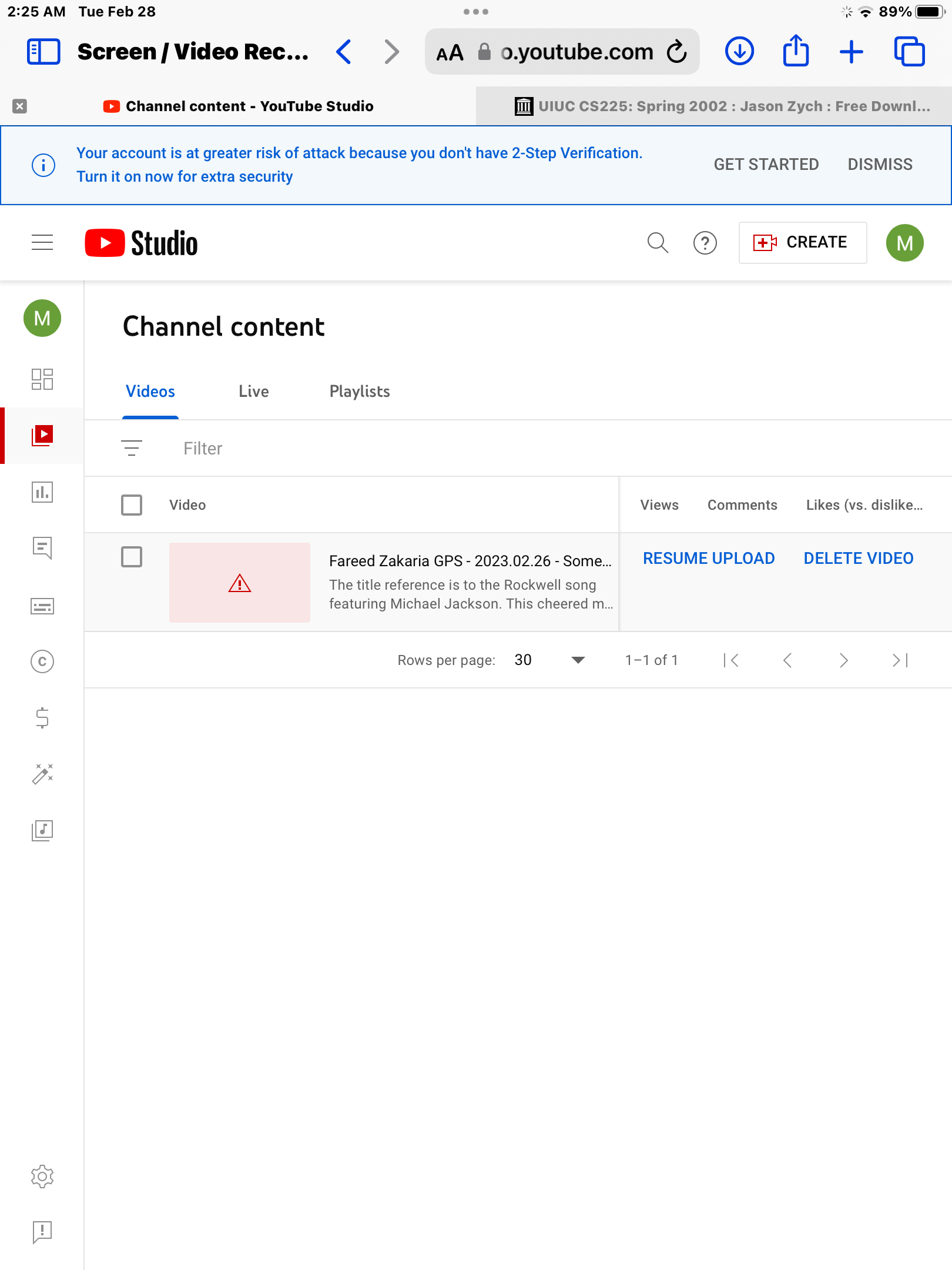This screenshot has width=952, height=1270.
Task: Tap the three-dot multitasking control
Action: click(x=476, y=12)
